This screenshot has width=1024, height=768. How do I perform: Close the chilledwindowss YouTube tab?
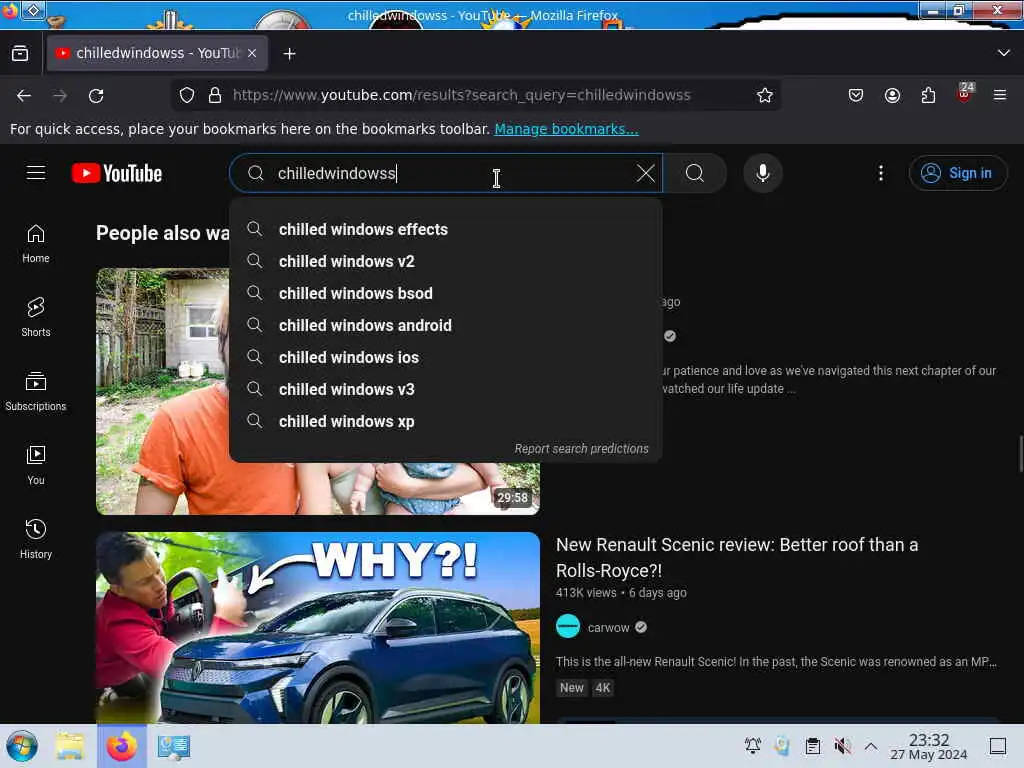click(252, 53)
